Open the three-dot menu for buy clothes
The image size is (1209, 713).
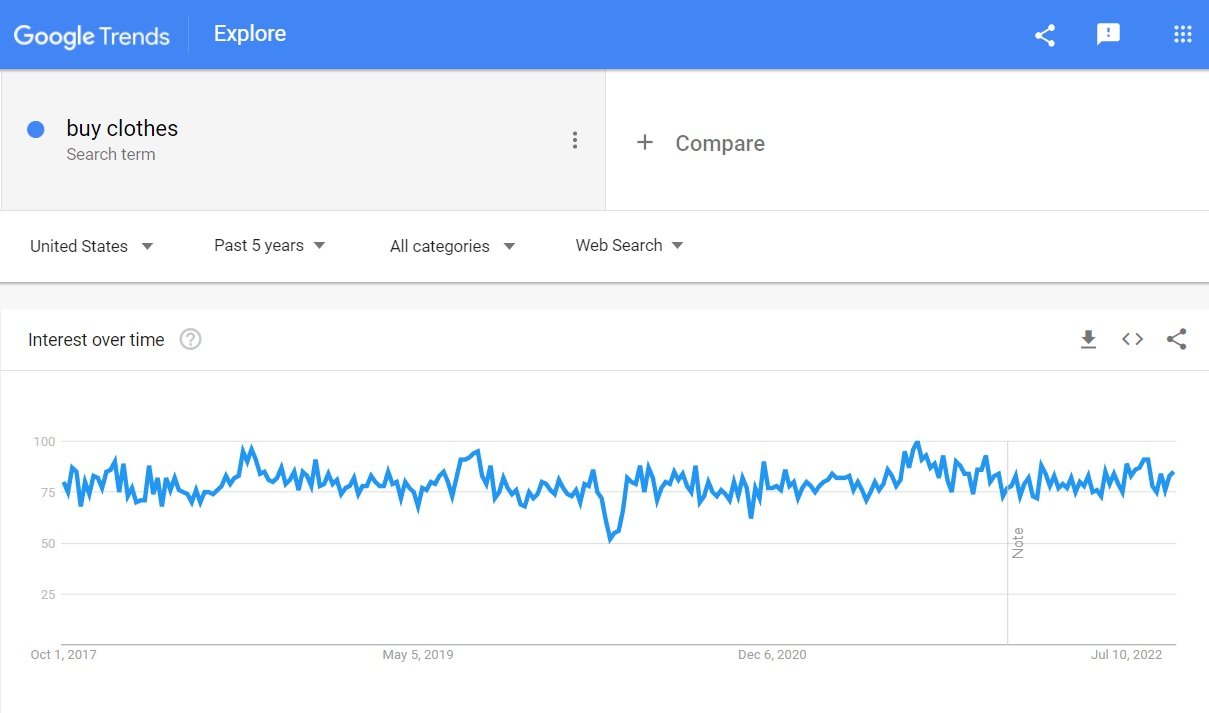(574, 140)
